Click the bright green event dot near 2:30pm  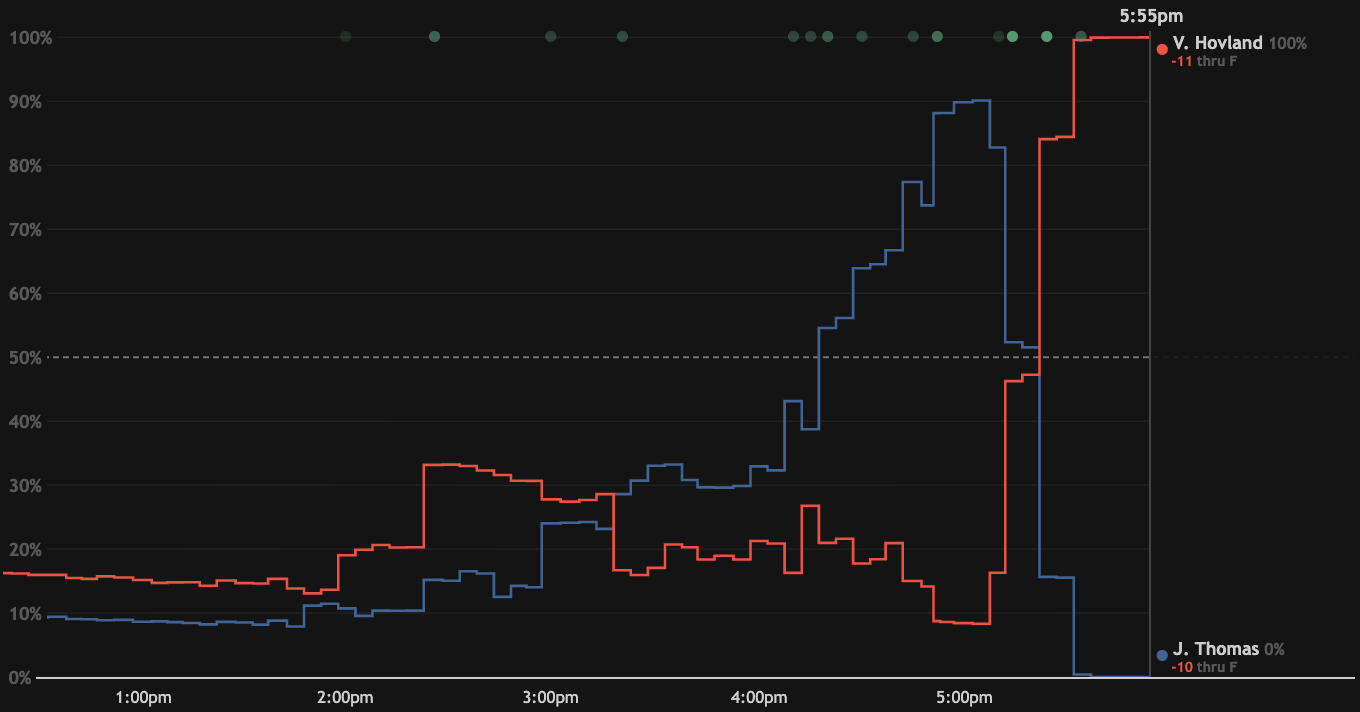click(x=434, y=37)
